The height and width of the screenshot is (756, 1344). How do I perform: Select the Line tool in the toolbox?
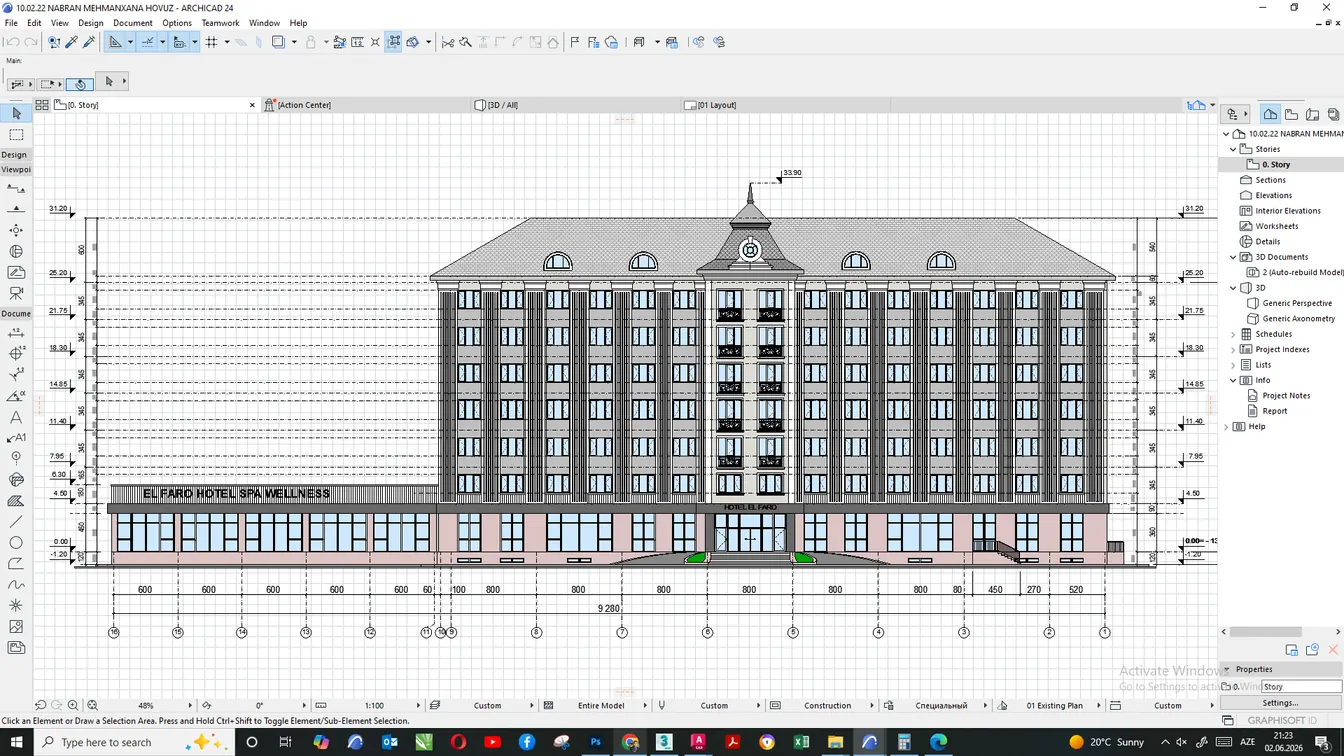16,522
